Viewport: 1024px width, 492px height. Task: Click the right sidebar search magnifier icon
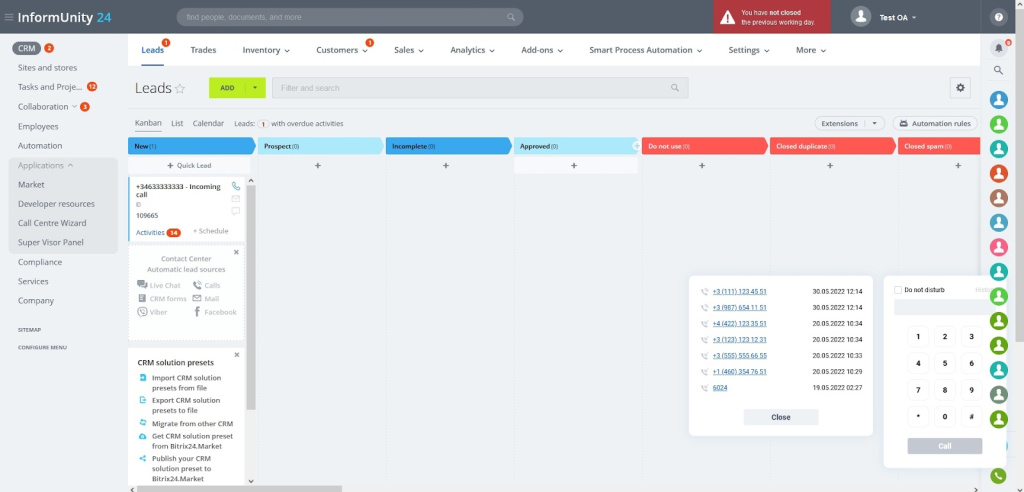coord(998,70)
